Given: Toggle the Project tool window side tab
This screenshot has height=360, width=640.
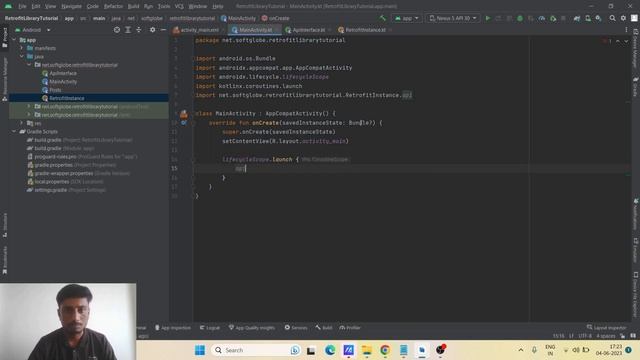Looking at the screenshot, I should [x=4, y=38].
